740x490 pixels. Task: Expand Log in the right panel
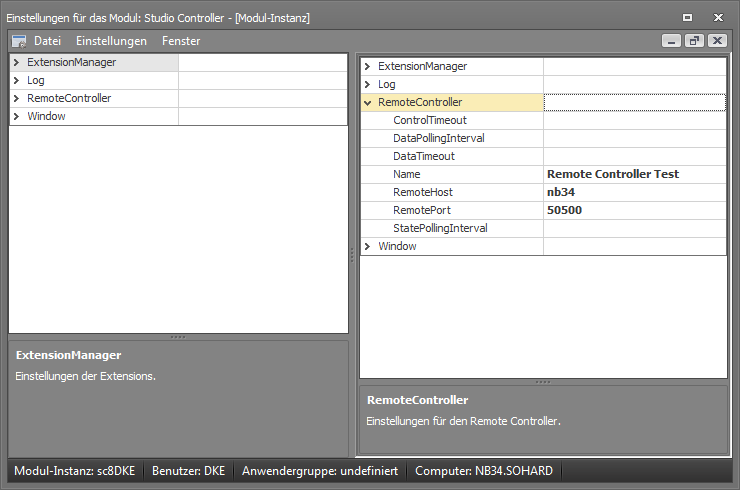368,84
